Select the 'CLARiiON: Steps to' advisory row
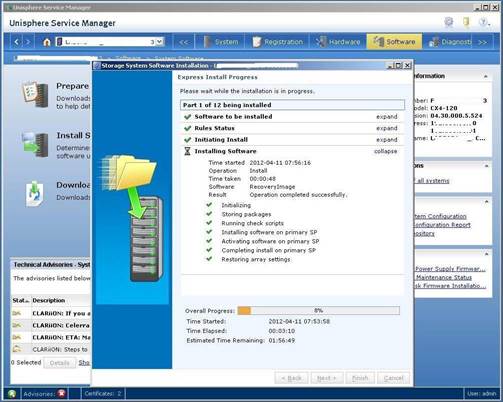Screen dimensions: 503x402 51,349
